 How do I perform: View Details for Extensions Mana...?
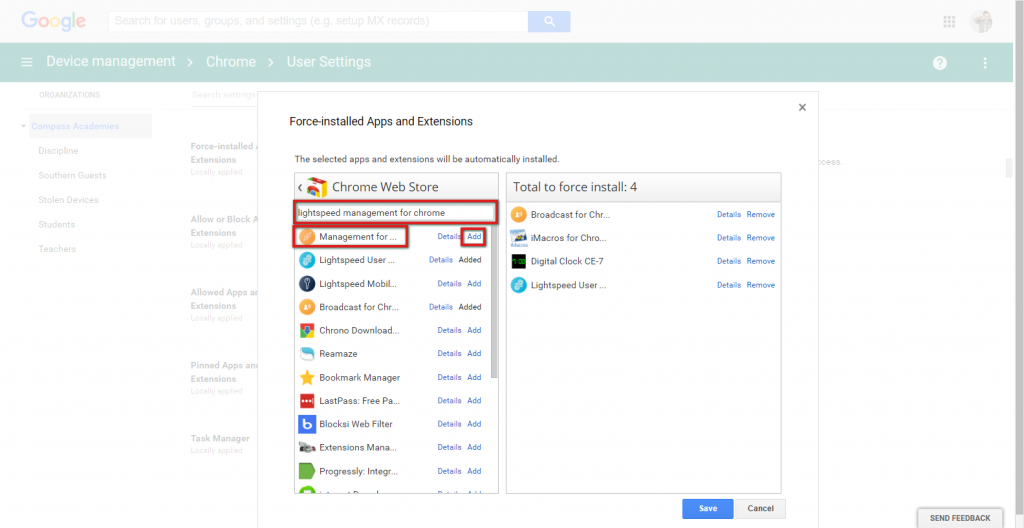pyautogui.click(x=449, y=448)
